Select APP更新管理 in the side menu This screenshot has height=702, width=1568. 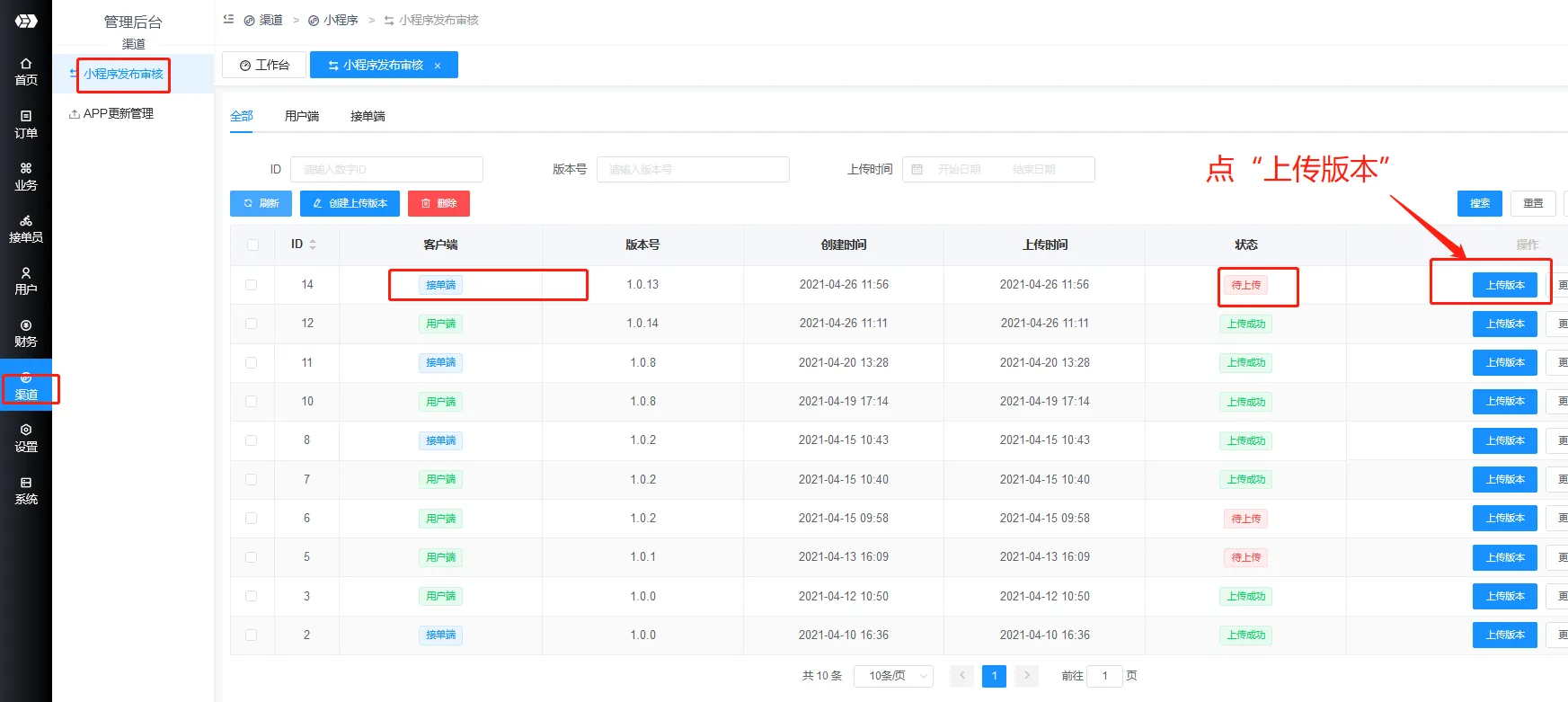coord(118,113)
